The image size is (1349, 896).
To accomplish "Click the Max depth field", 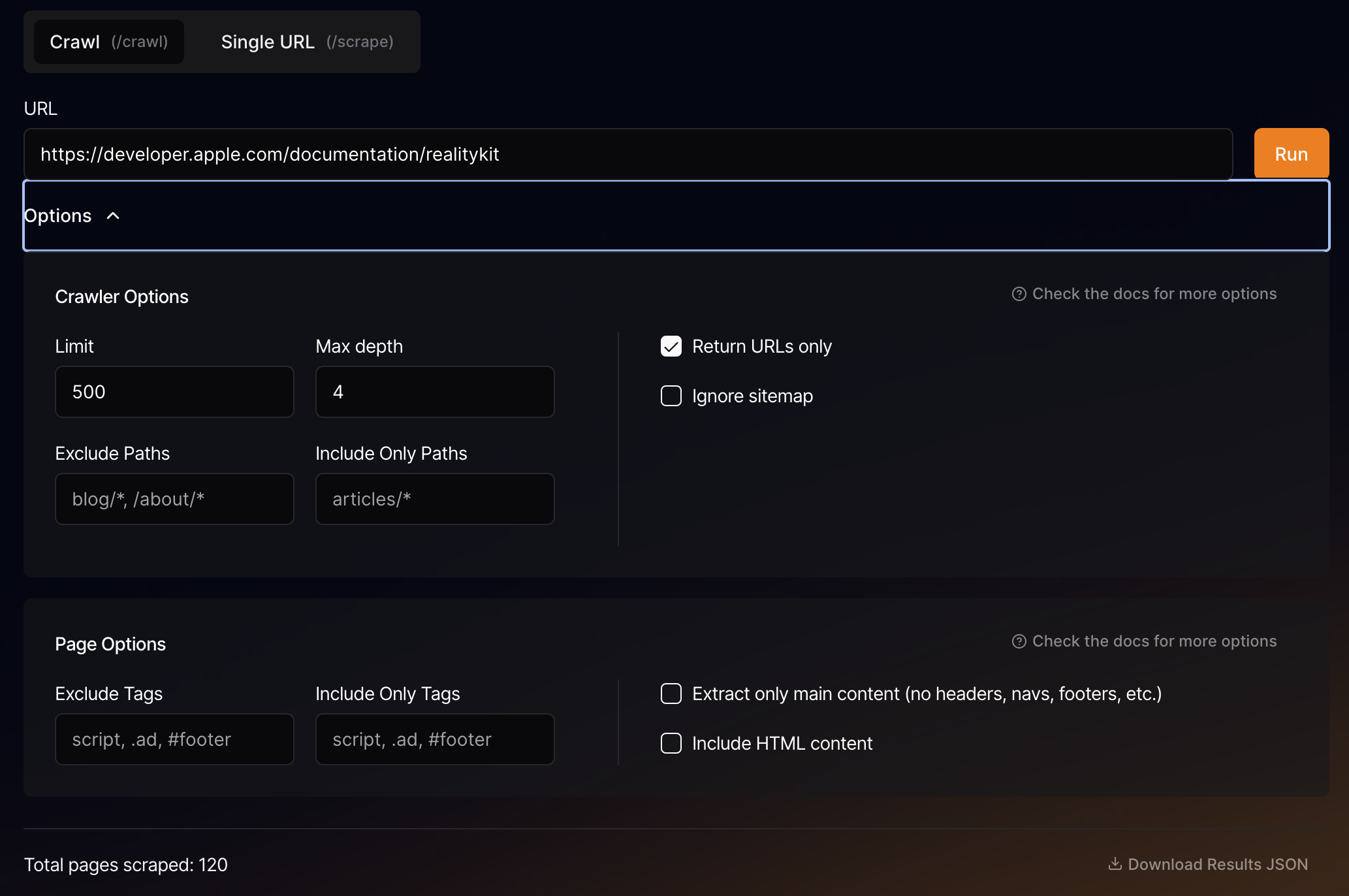I will click(x=435, y=392).
